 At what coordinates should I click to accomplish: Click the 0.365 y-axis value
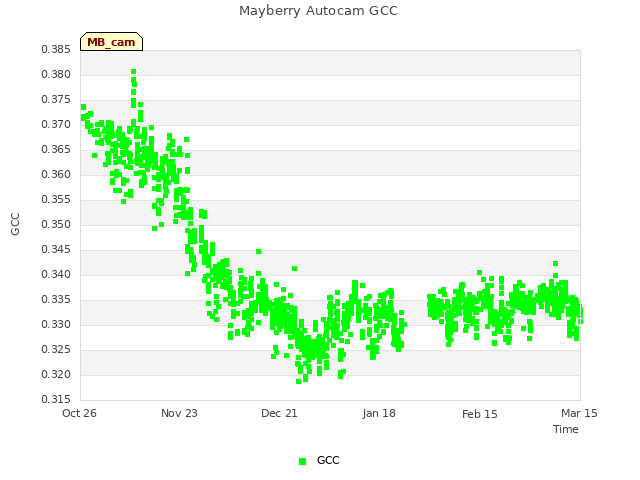[56, 149]
